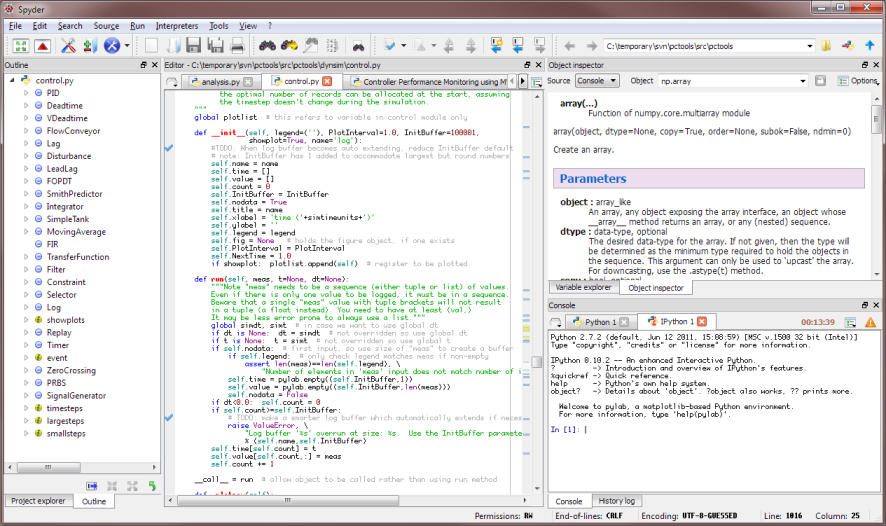Open the working directory path dropdown
Screen dimensions: 886x526
click(x=809, y=46)
